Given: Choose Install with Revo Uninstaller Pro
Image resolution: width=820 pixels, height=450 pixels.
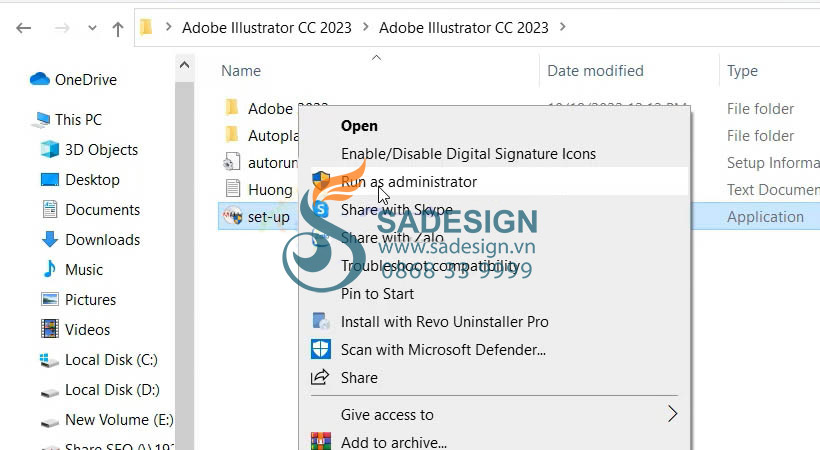Looking at the screenshot, I should pyautogui.click(x=445, y=322).
